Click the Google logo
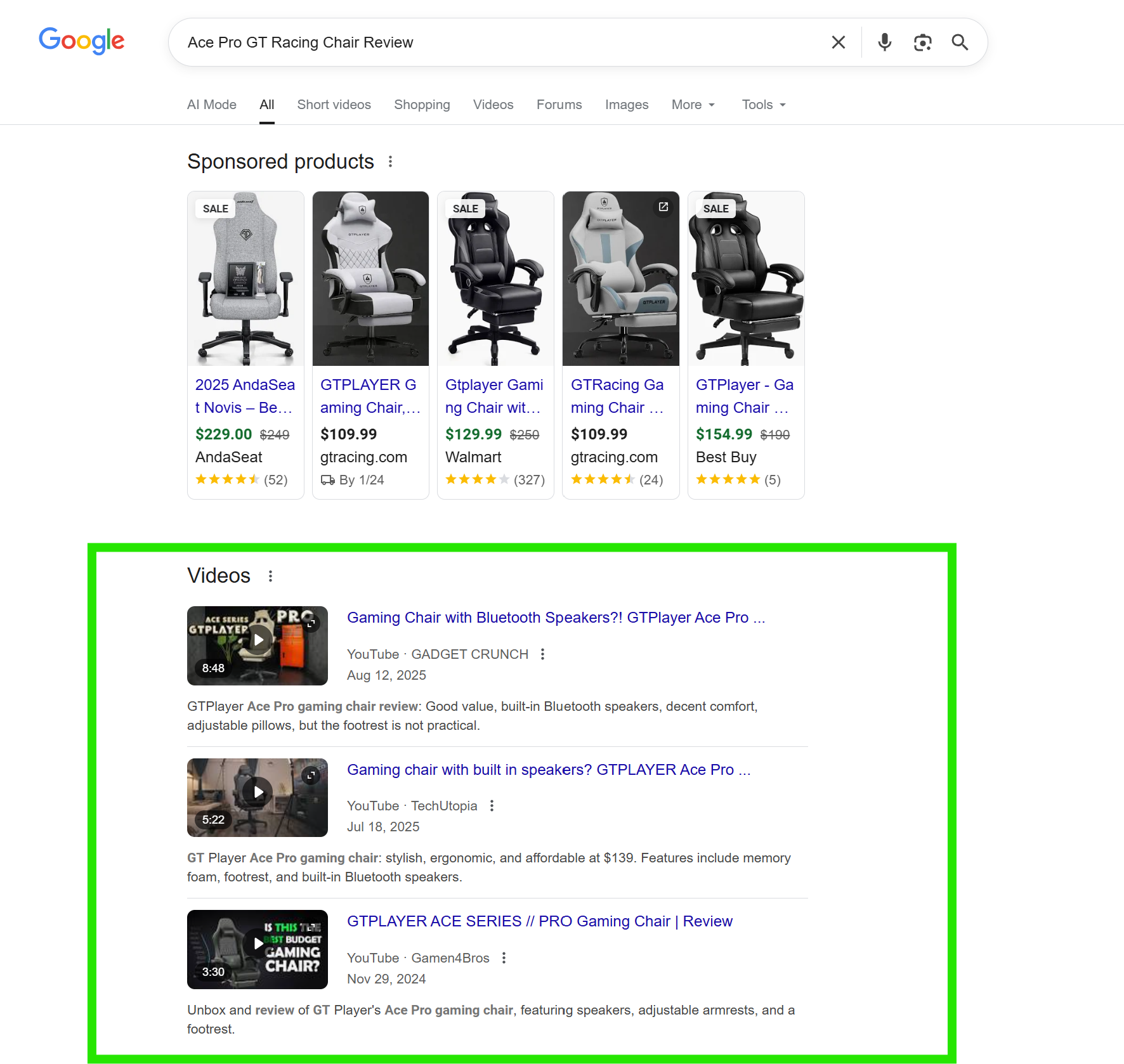Screen dimensions: 1124x1064 81,41
